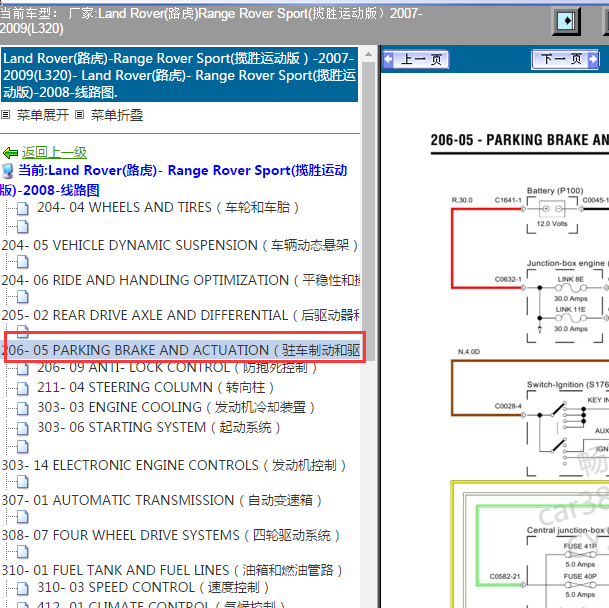Open 204-05 VEHICLE DYNAMIC SUSPENSION
Viewport: 609px width, 608px height.
click(x=179, y=246)
